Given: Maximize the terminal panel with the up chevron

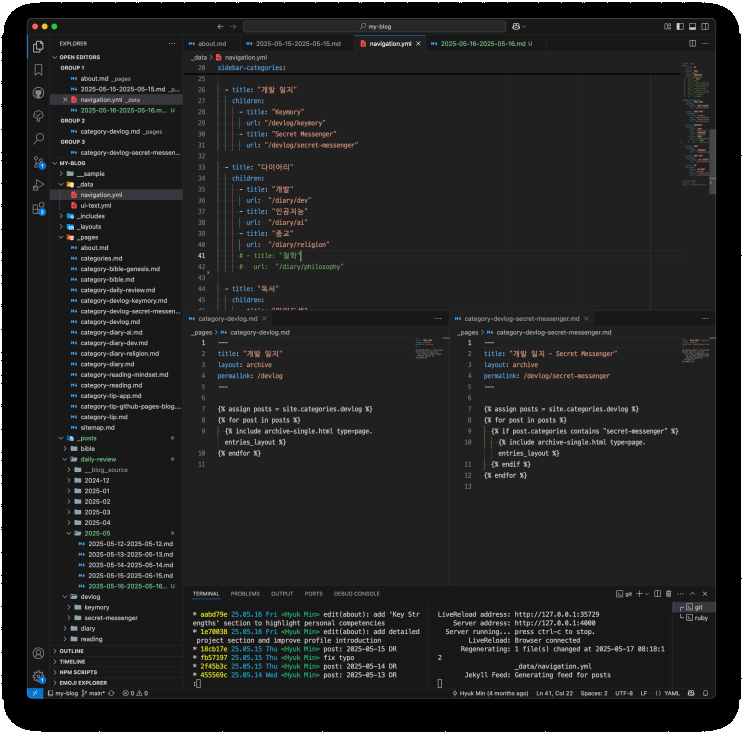Looking at the screenshot, I should click(692, 594).
